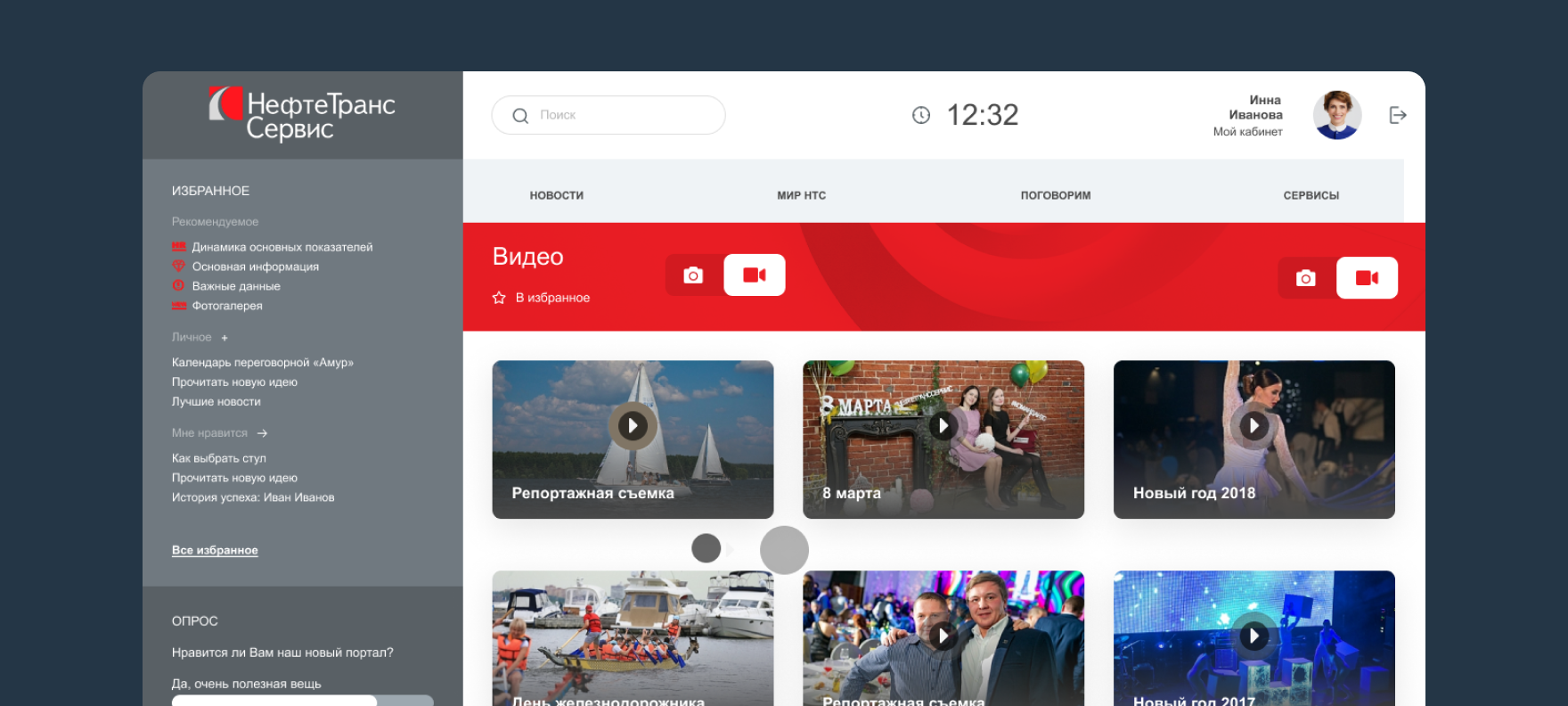
Task: Play the Новый год 2018 video
Action: pos(1254,426)
